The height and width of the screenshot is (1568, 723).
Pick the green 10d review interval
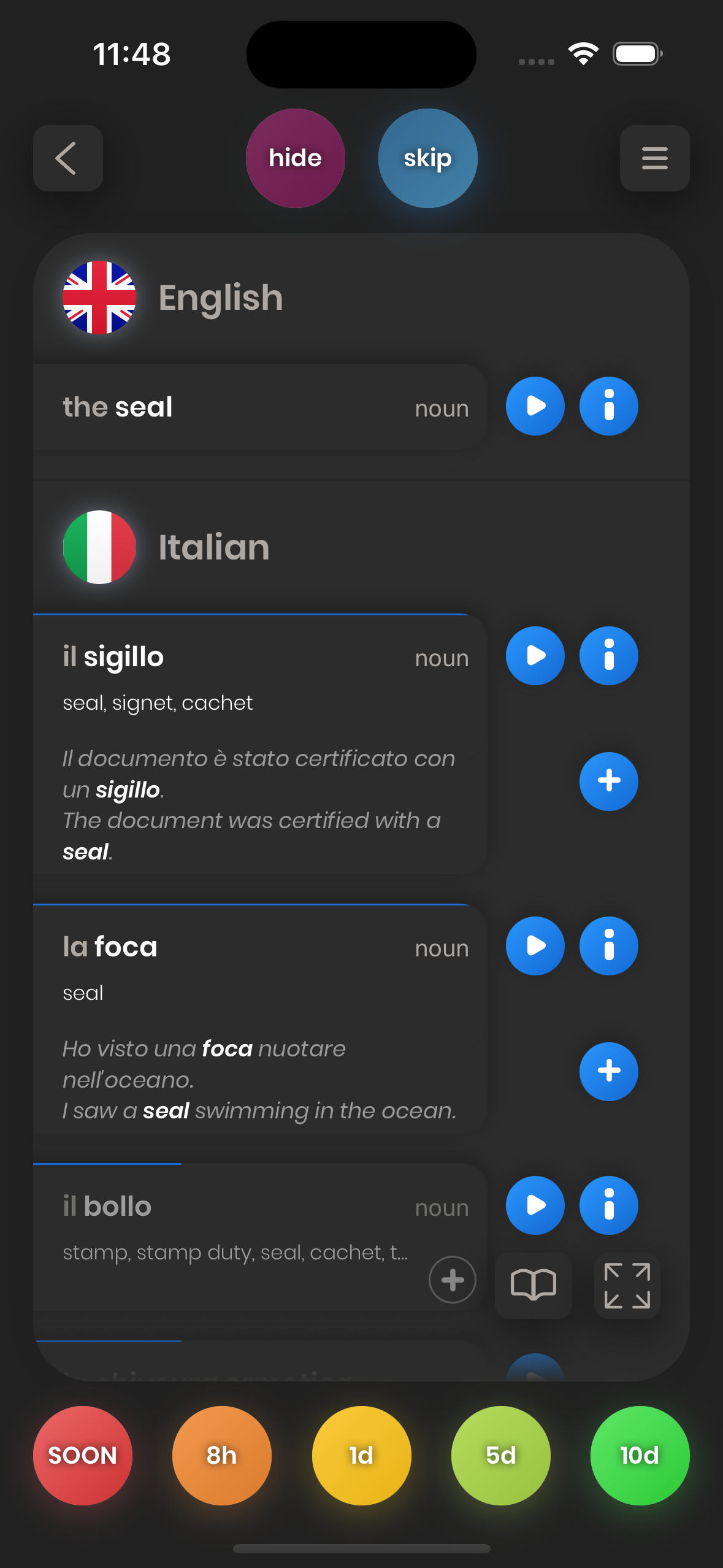[x=640, y=1455]
